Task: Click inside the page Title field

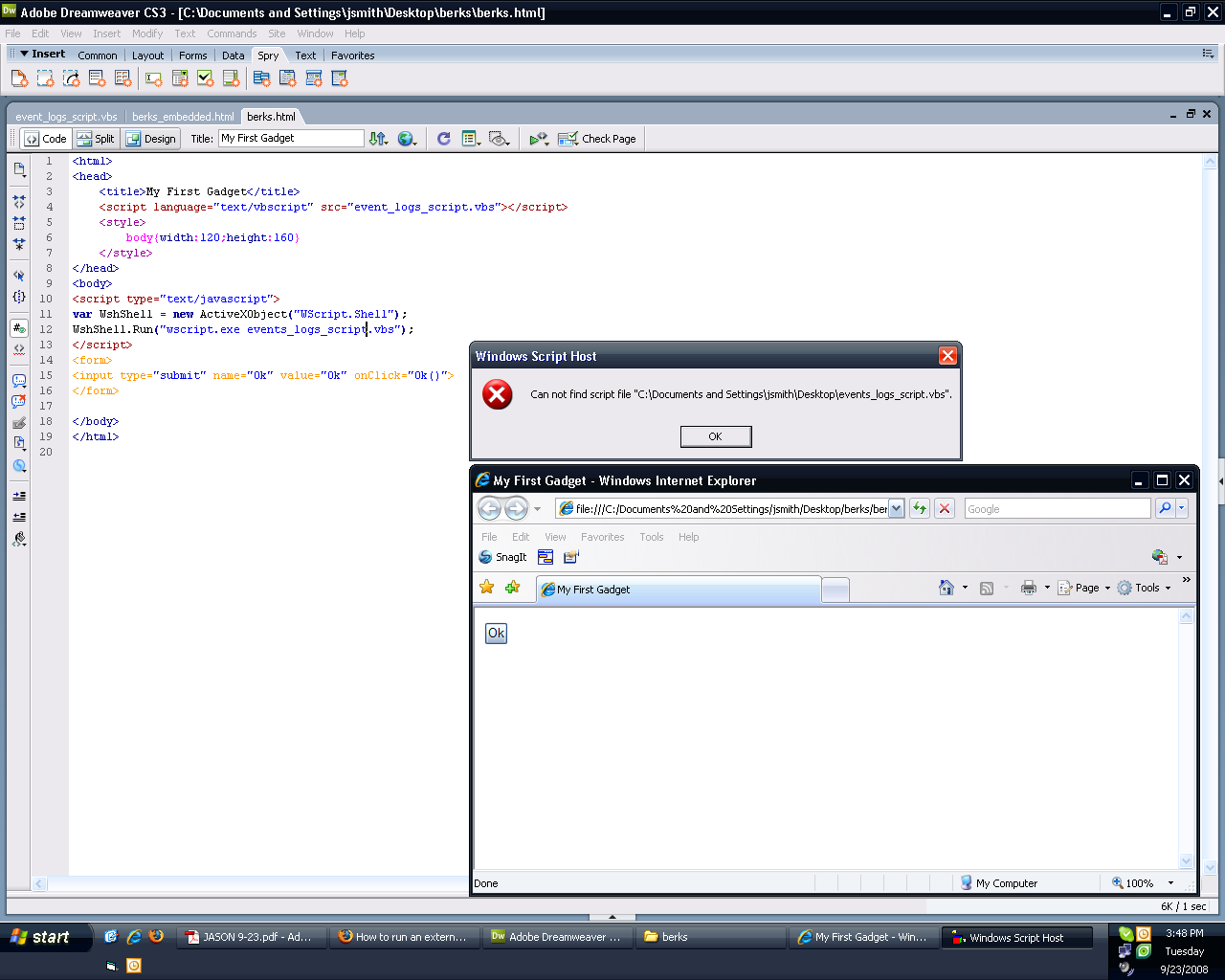Action: (290, 138)
